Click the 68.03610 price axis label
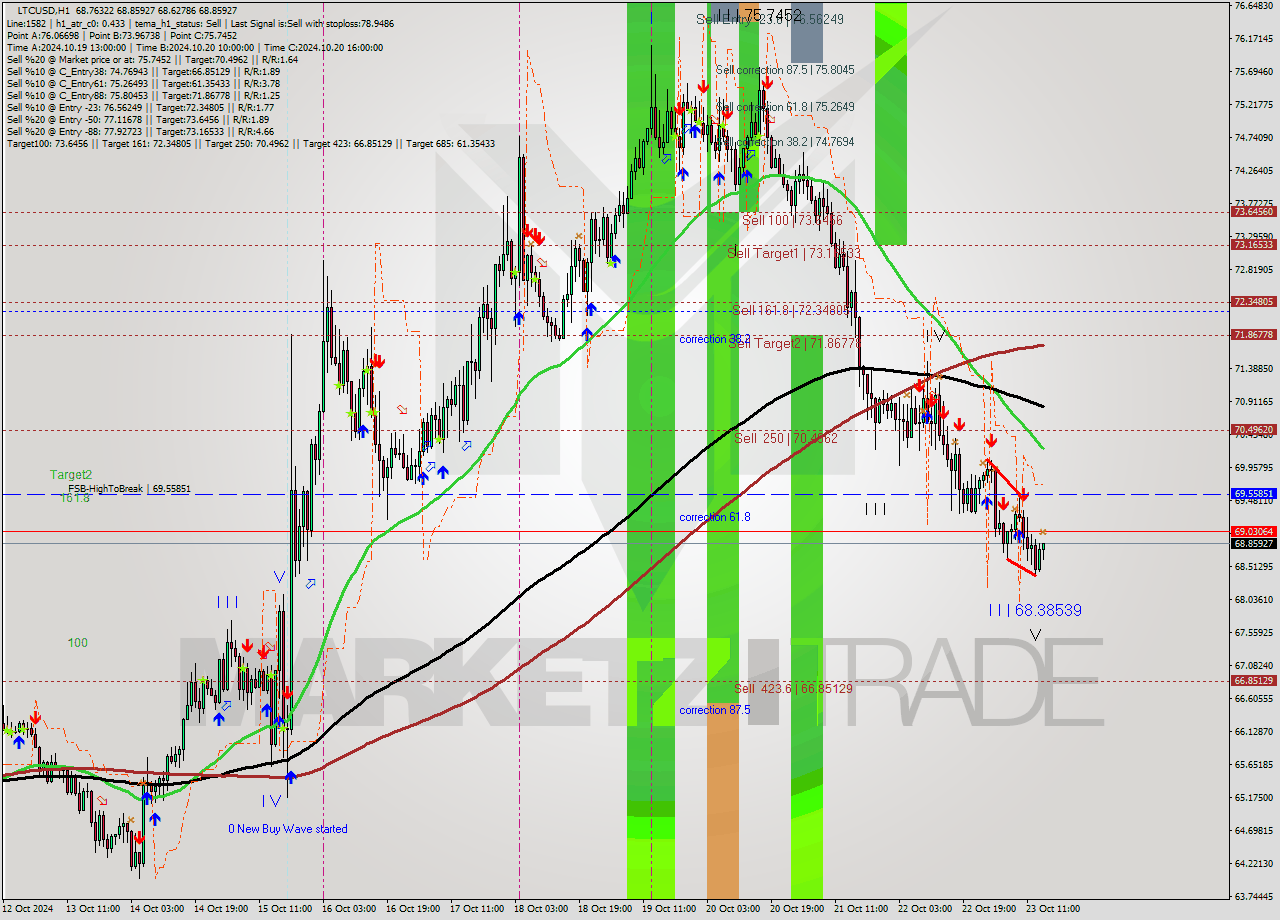 [1253, 600]
